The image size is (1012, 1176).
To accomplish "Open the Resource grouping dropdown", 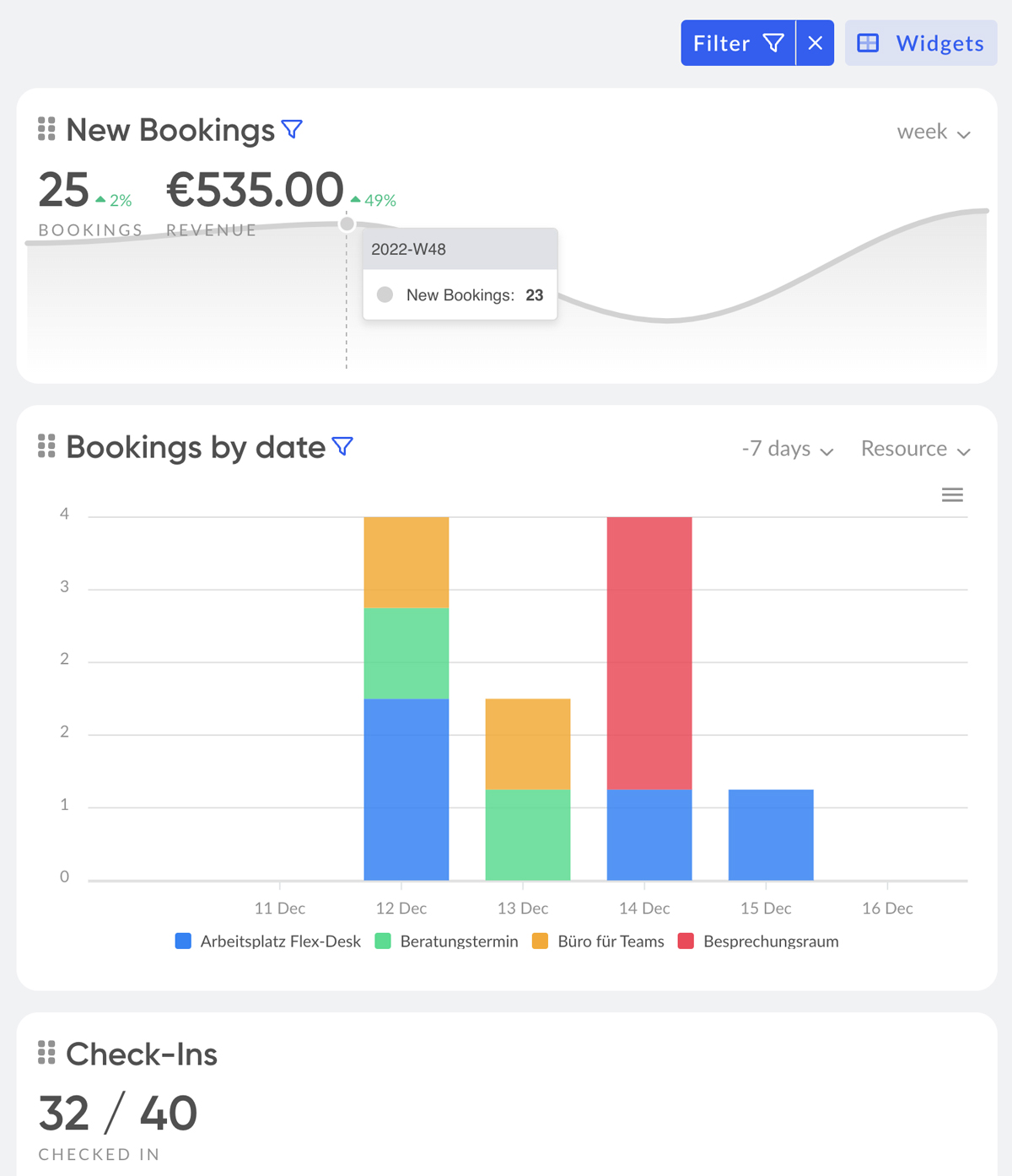I will (915, 449).
